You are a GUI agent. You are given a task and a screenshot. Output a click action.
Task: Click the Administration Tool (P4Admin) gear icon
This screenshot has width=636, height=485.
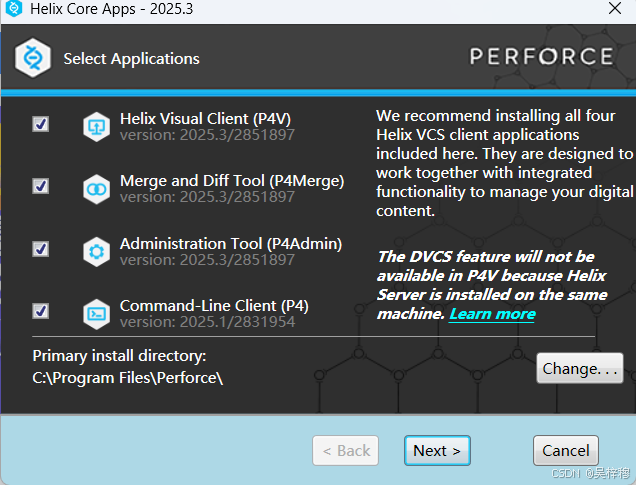(x=97, y=252)
